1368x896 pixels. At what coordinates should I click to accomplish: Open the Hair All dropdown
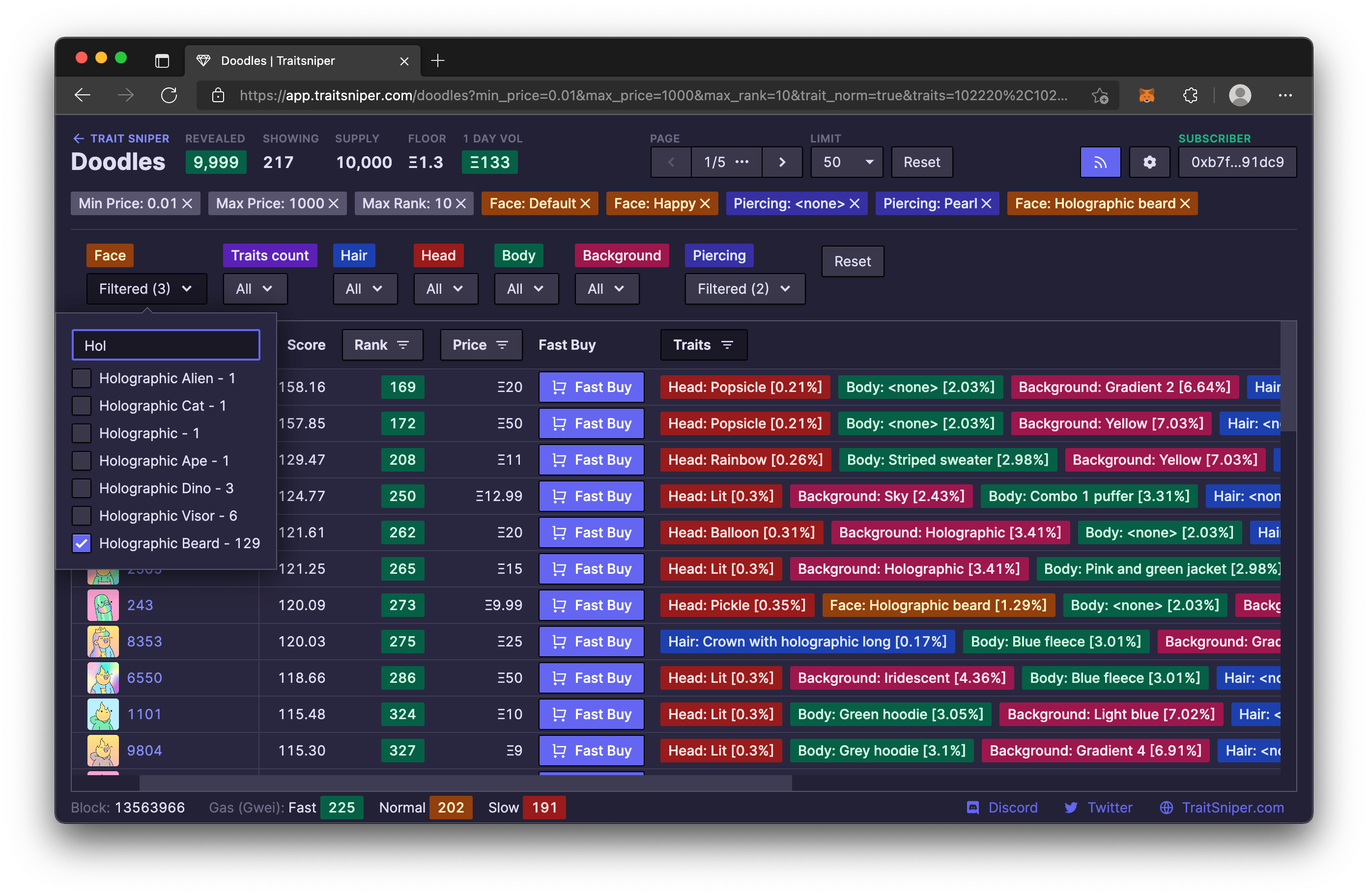pos(365,288)
